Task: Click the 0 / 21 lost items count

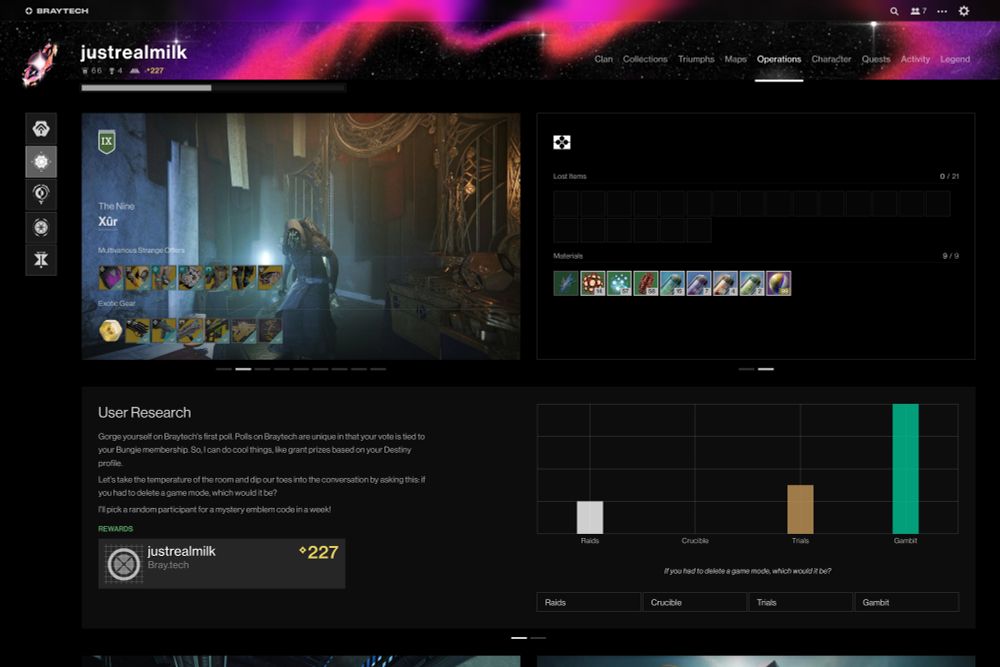Action: [x=949, y=176]
